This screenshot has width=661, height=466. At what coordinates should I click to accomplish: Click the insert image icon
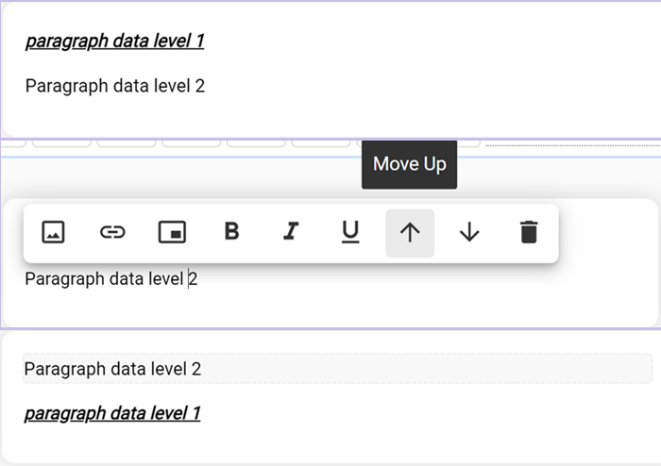tap(53, 232)
